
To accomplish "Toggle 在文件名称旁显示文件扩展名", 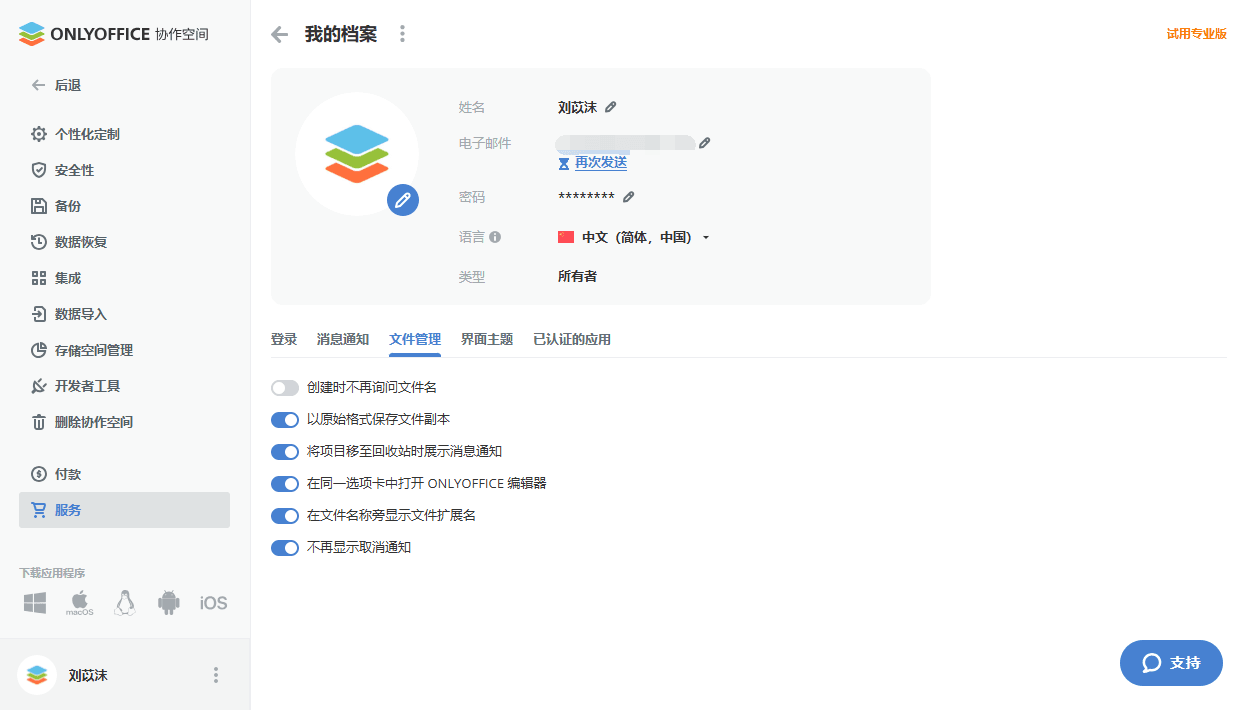I will click(285, 515).
